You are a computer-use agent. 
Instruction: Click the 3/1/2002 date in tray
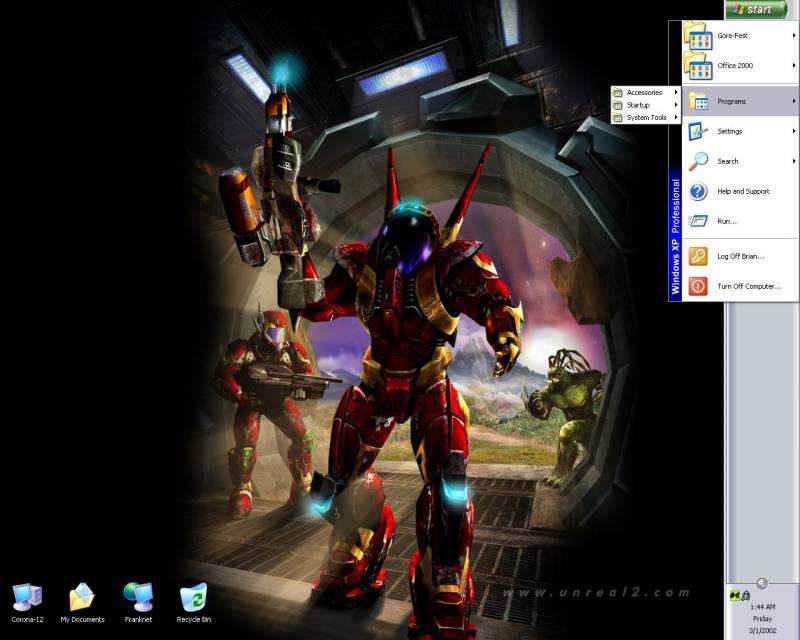pos(762,631)
